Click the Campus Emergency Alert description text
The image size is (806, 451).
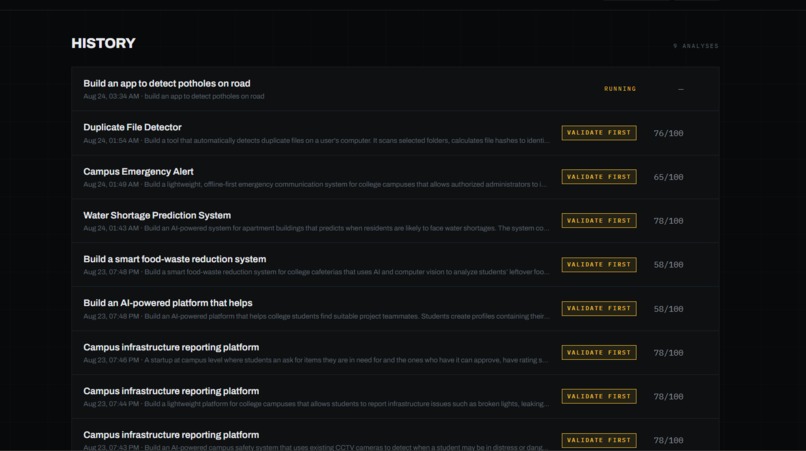click(315, 184)
